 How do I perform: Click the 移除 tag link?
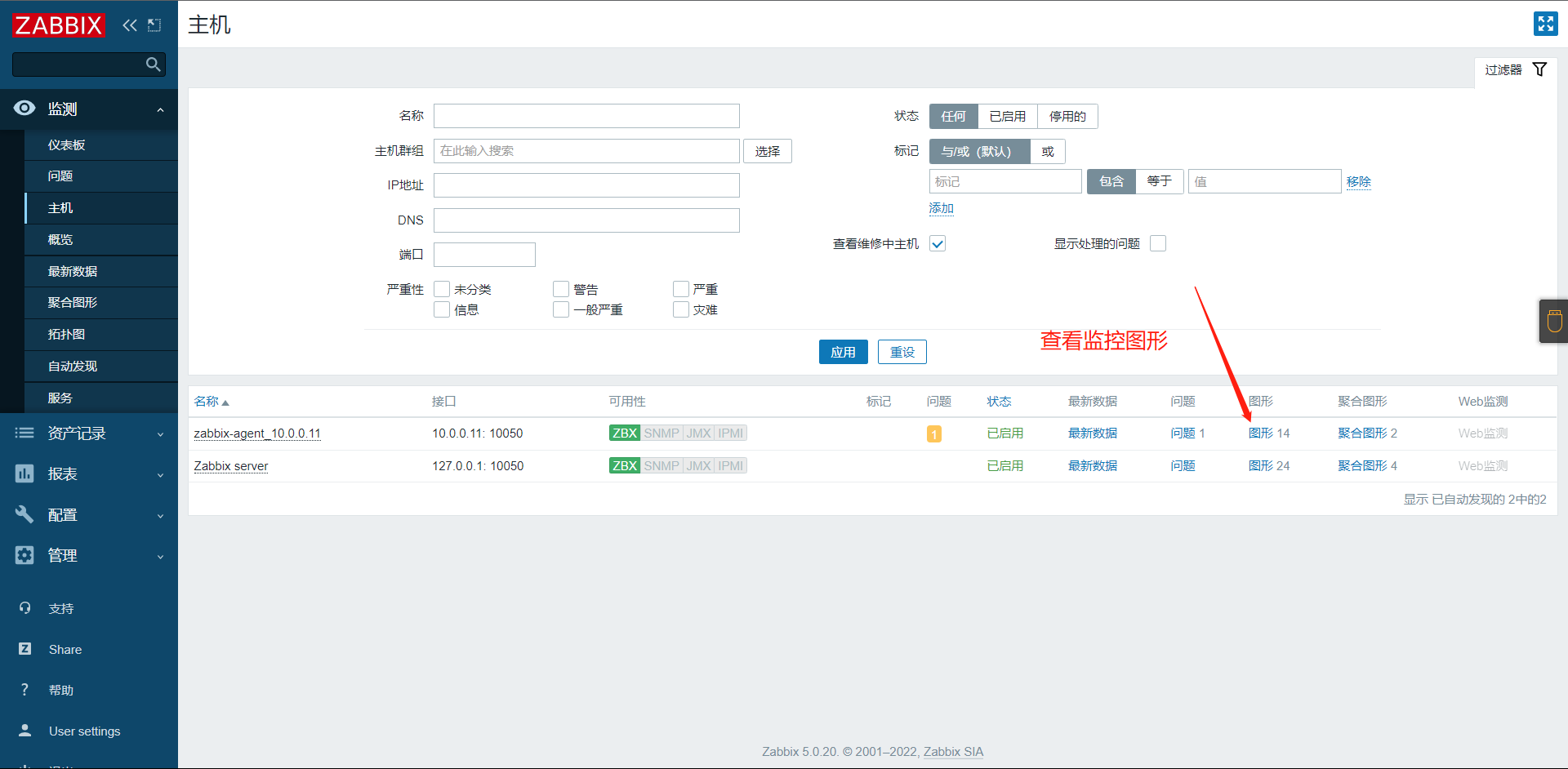point(1359,182)
